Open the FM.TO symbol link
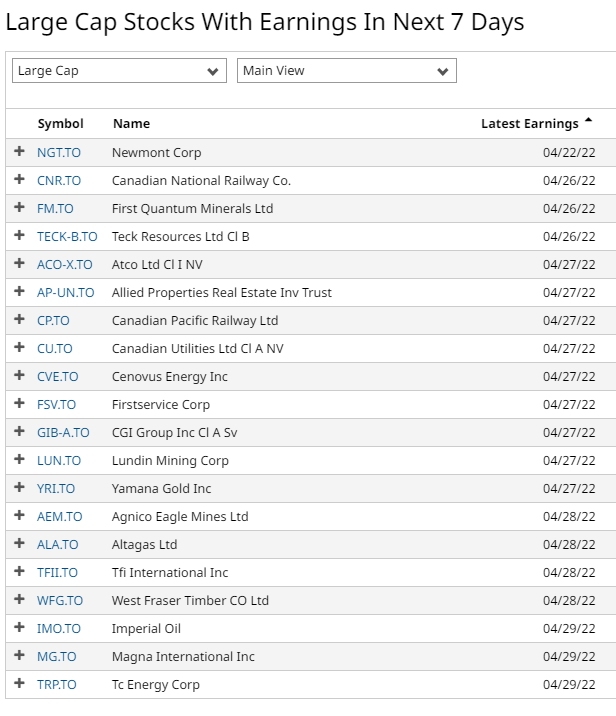 coord(55,209)
